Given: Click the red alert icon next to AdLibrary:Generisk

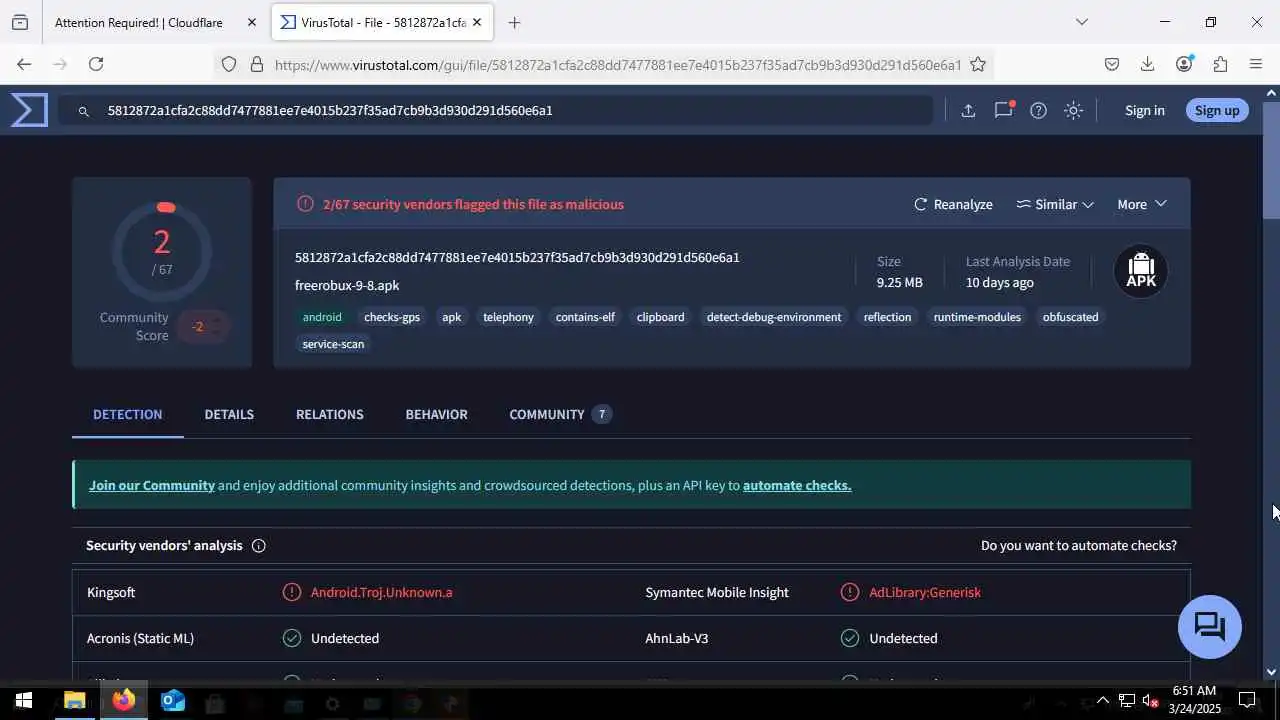Looking at the screenshot, I should pos(850,592).
